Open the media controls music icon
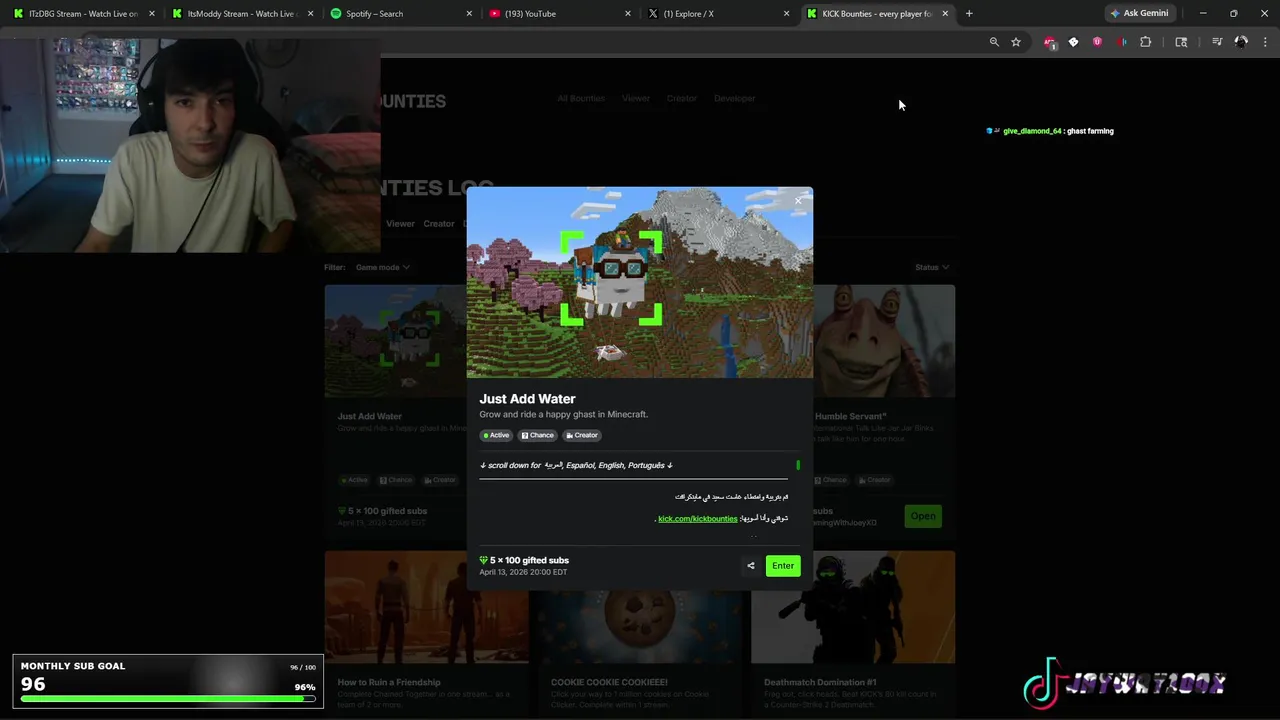 [x=1217, y=42]
